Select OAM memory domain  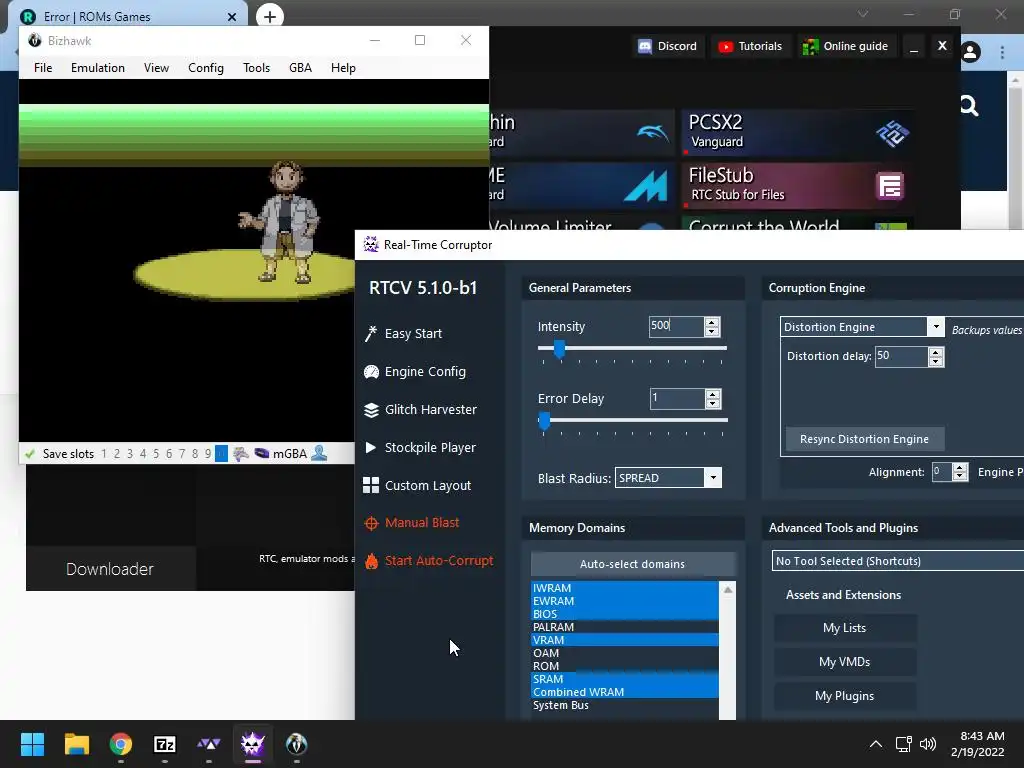625,653
